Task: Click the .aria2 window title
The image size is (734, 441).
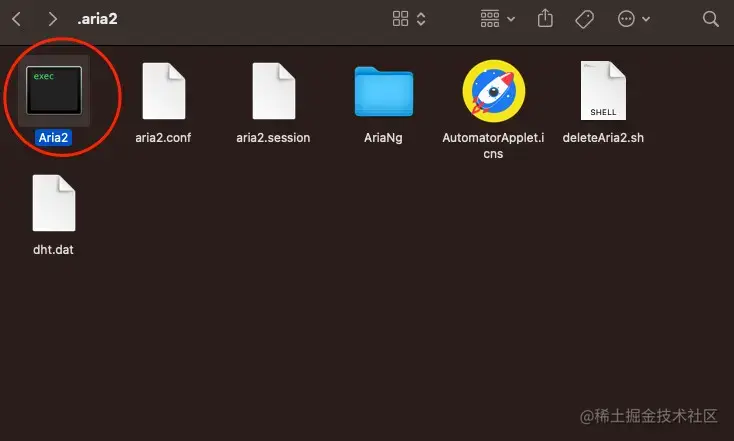Action: (97, 19)
